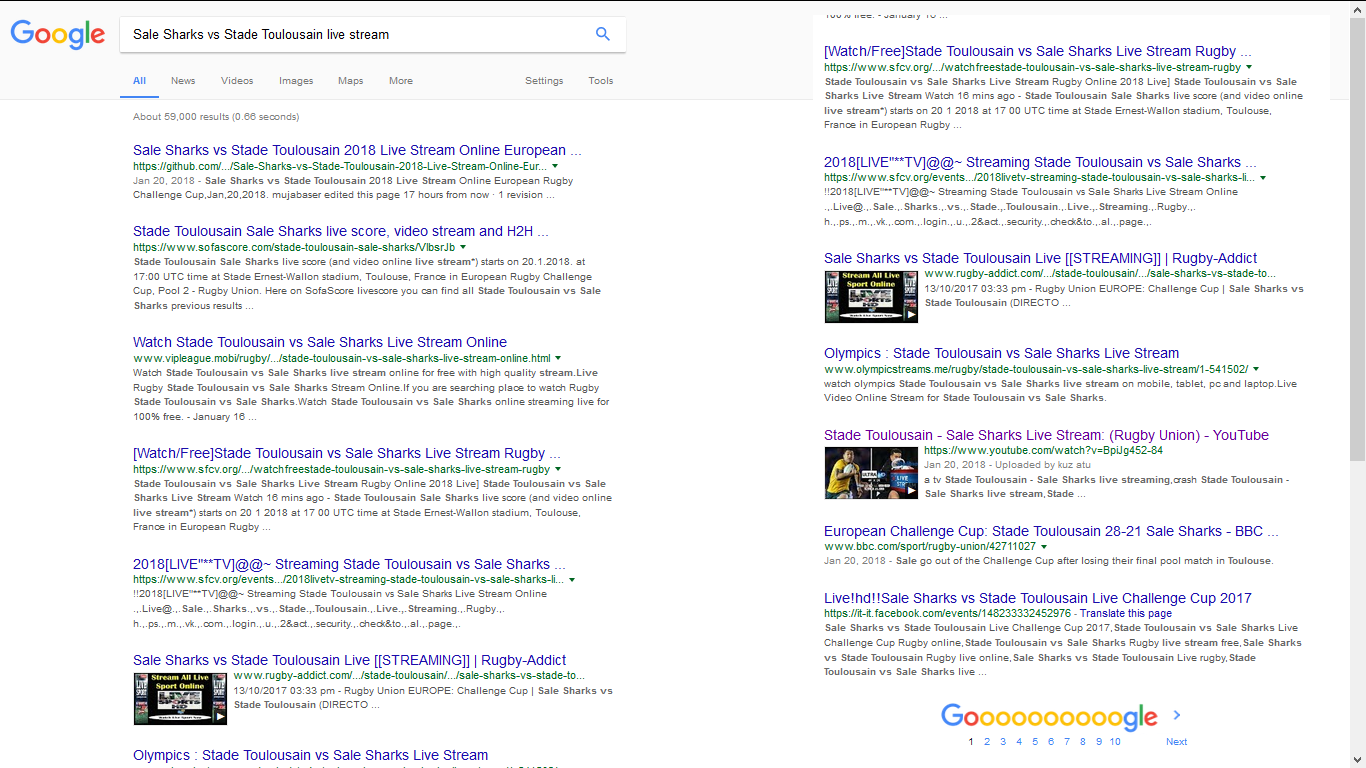This screenshot has width=1366, height=768.
Task: Click the Goooooogle pagination logo
Action: [x=1049, y=717]
